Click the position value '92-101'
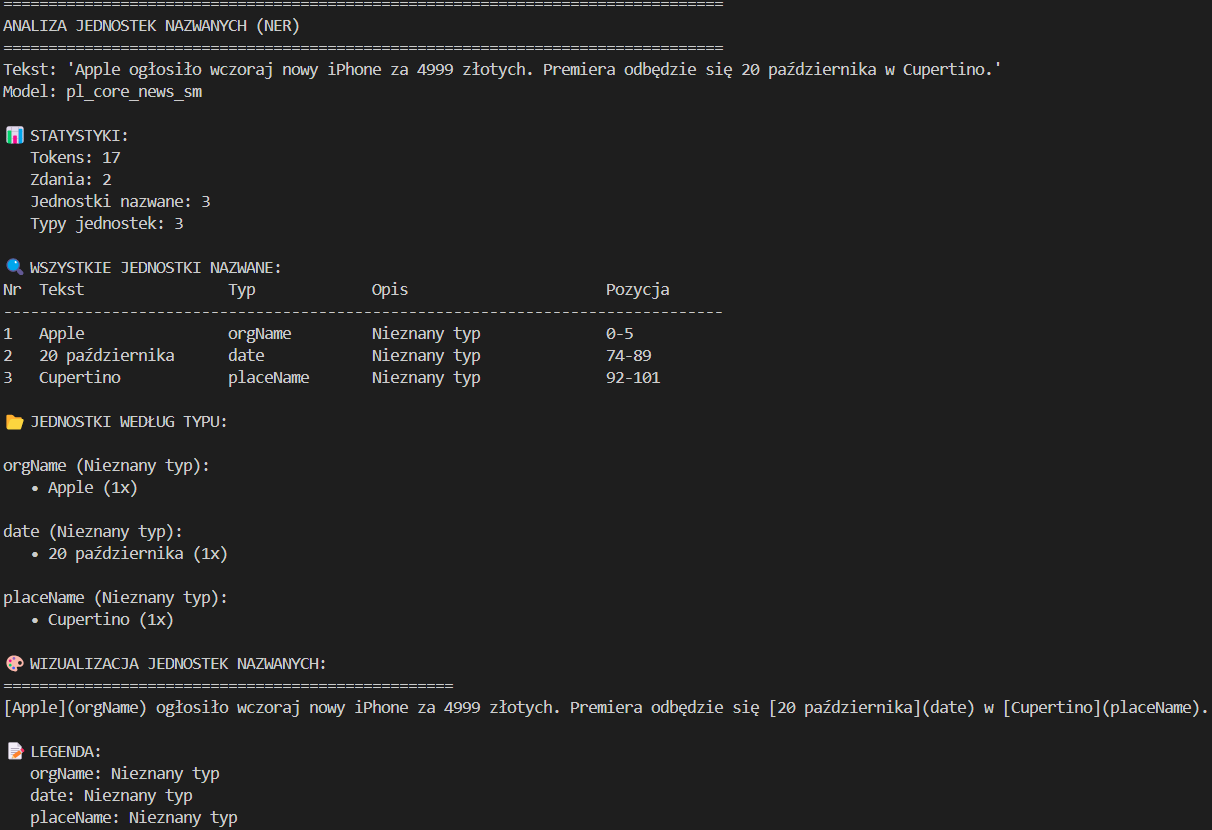Image resolution: width=1212 pixels, height=830 pixels. [633, 377]
